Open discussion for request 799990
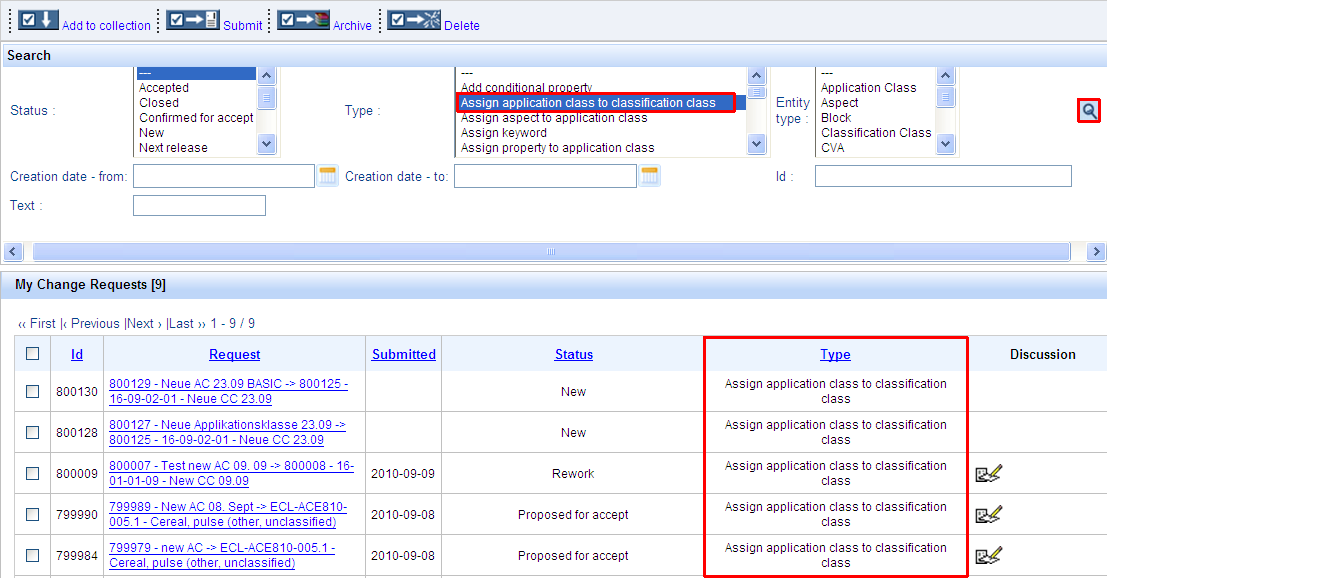 pyautogui.click(x=988, y=515)
